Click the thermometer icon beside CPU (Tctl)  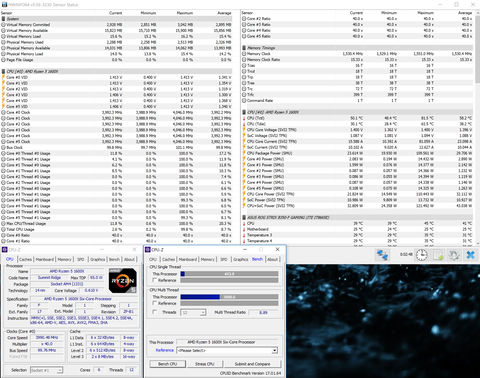tap(244, 118)
